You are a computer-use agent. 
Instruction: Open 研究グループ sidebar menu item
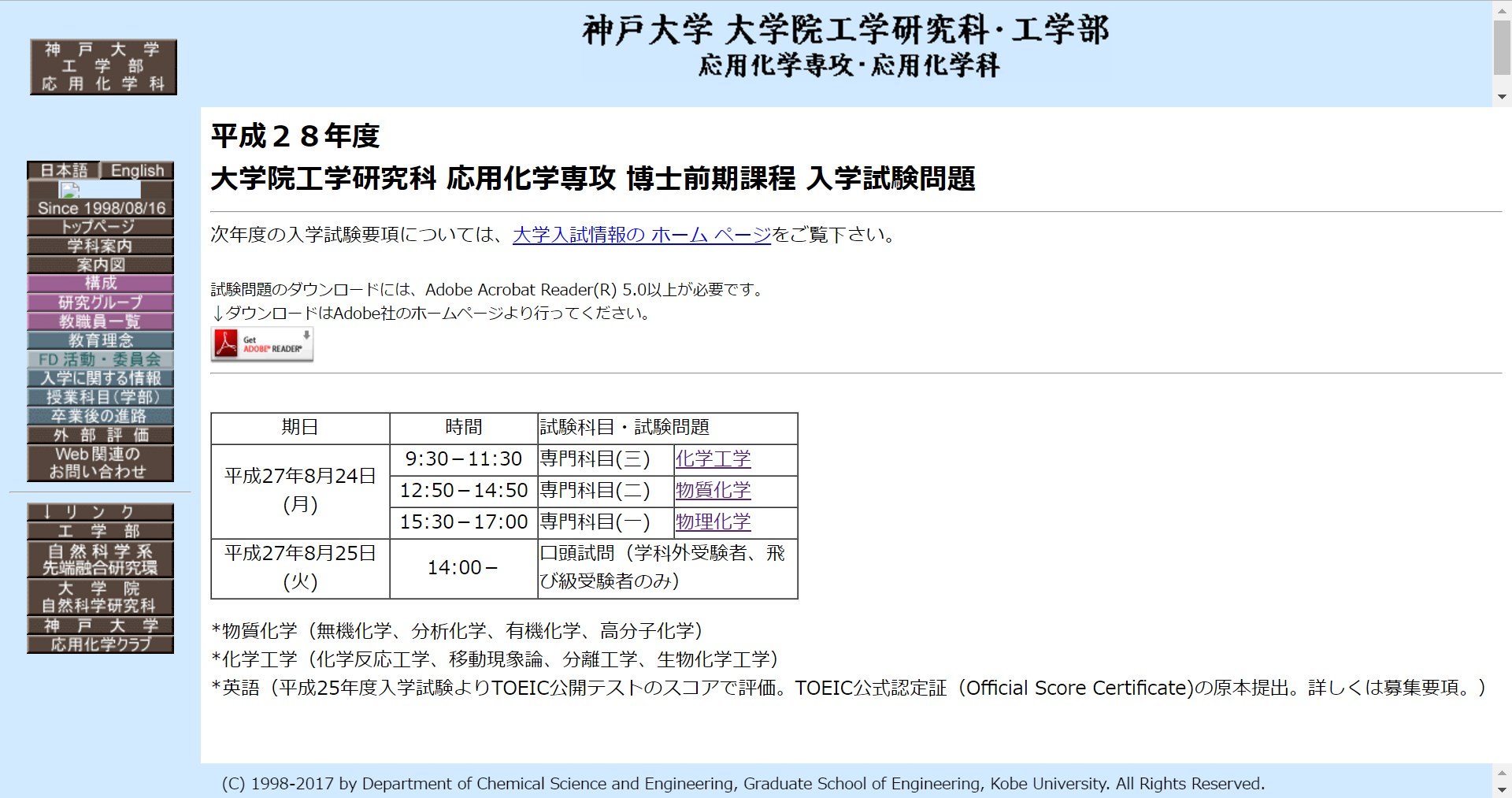100,302
